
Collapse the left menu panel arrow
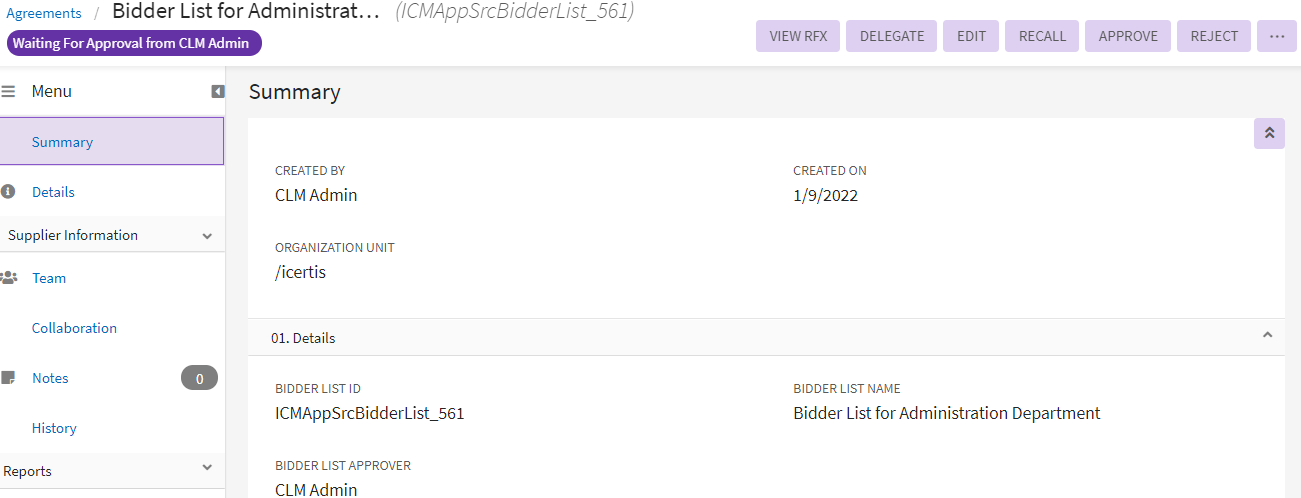pyautogui.click(x=218, y=91)
